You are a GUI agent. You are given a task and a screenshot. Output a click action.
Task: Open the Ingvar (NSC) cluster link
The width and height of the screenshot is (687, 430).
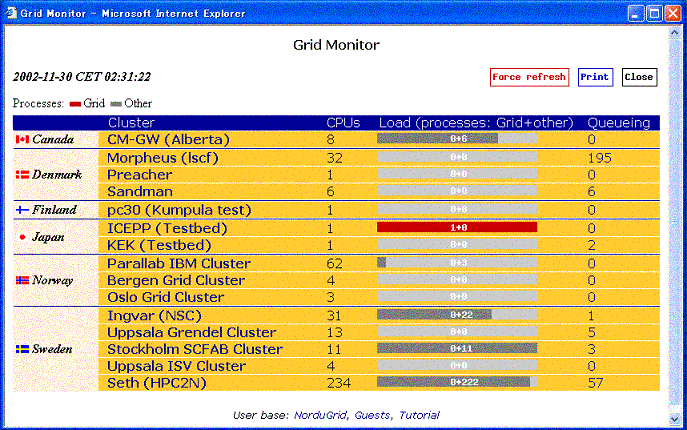coord(154,316)
